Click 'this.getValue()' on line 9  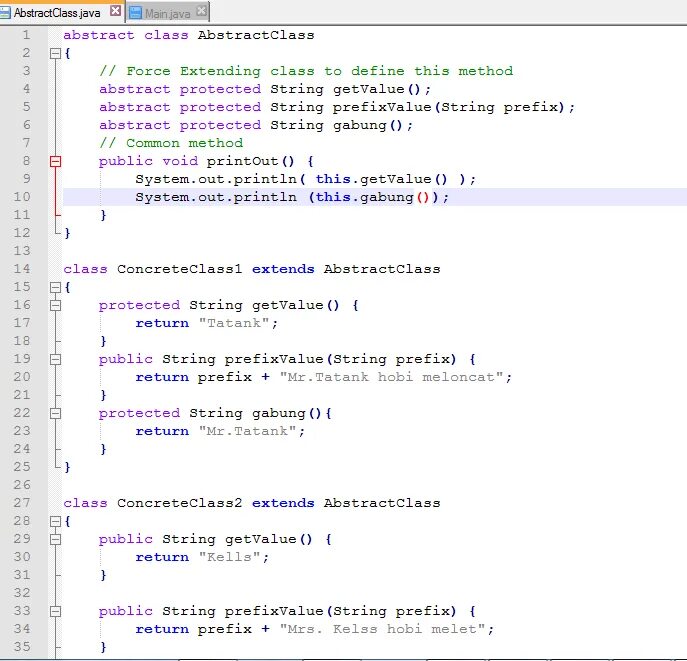pos(381,179)
